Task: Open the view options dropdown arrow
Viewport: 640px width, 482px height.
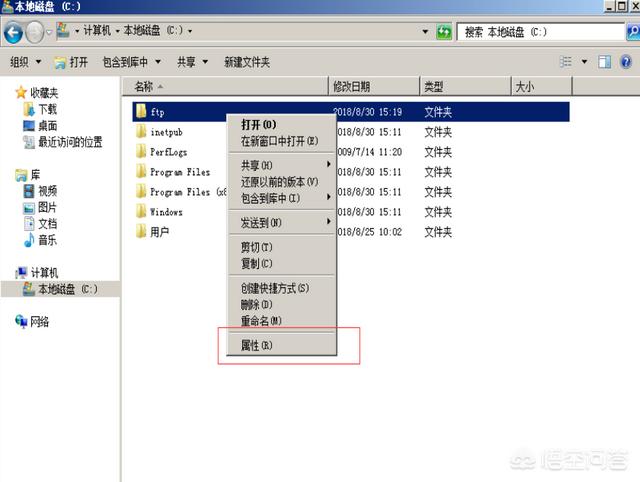Action: coord(584,62)
